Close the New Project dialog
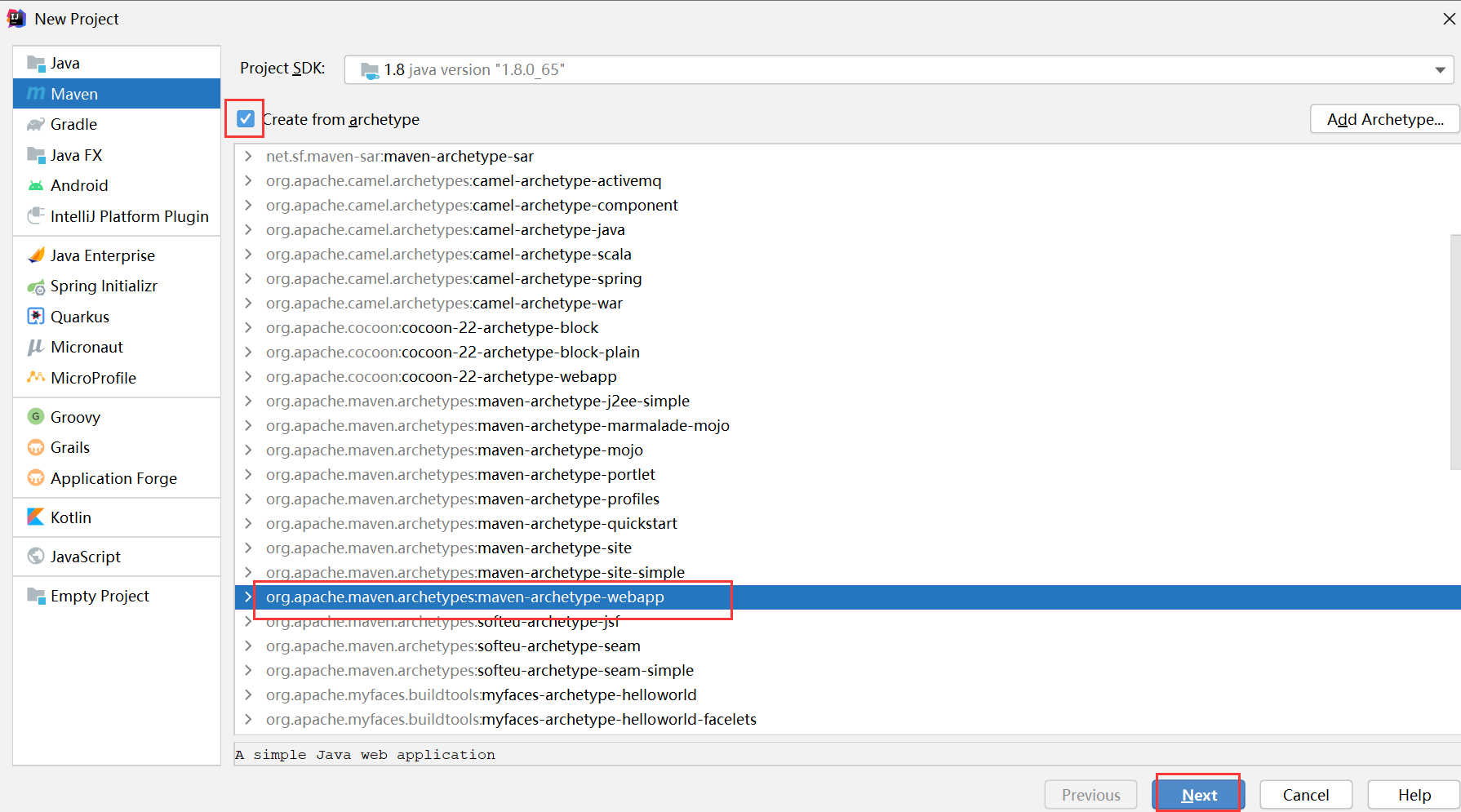Viewport: 1461px width, 812px height. pos(1449,19)
